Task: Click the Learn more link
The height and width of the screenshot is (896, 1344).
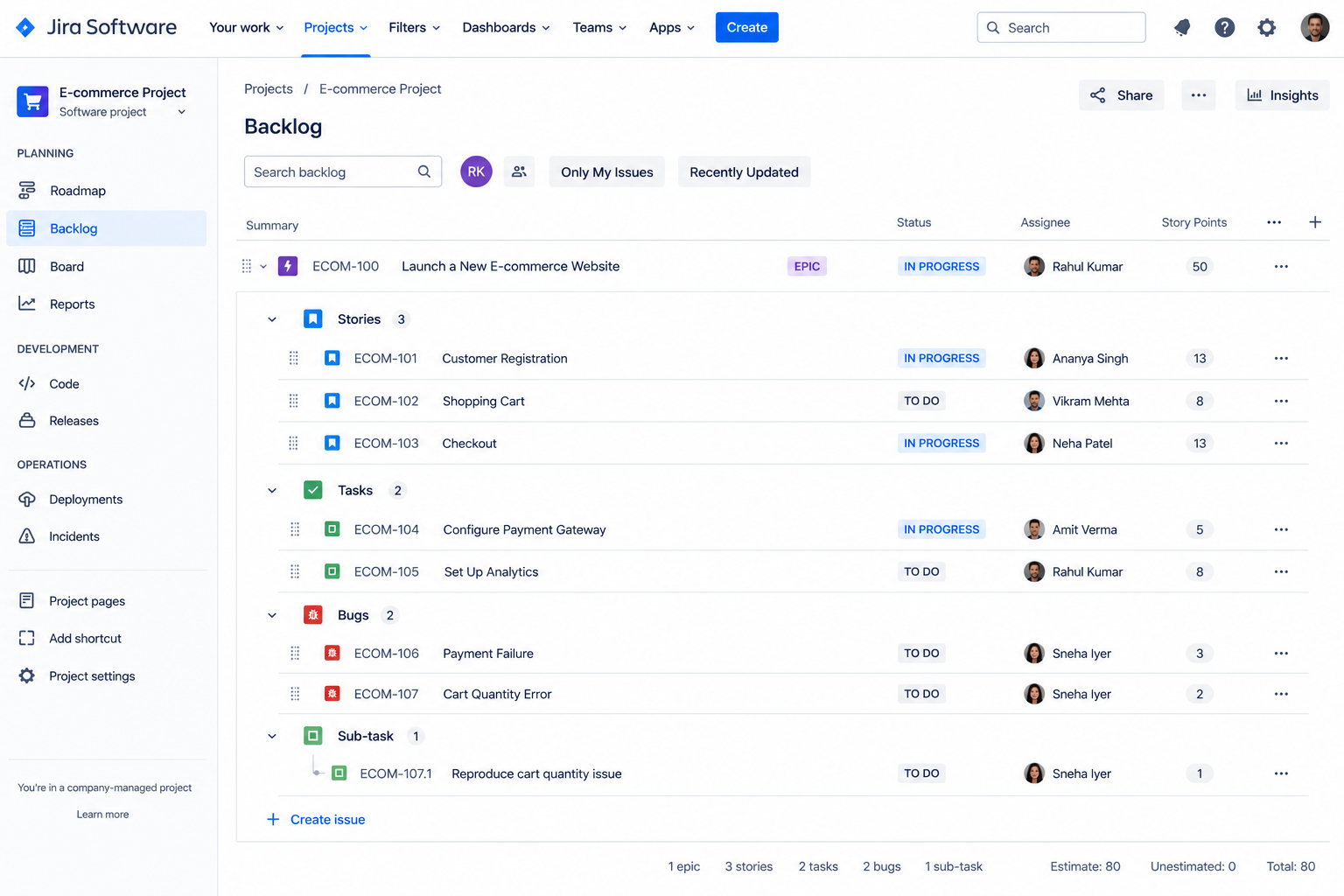Action: pyautogui.click(x=102, y=814)
